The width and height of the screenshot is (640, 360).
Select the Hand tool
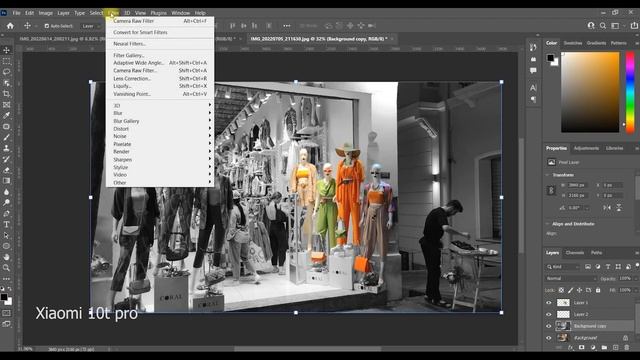(x=7, y=257)
